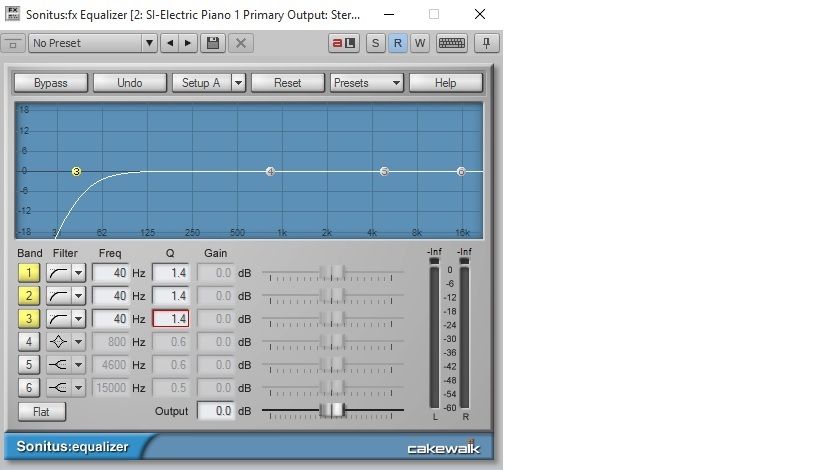Save the current preset with the floppy disk icon

(212, 43)
